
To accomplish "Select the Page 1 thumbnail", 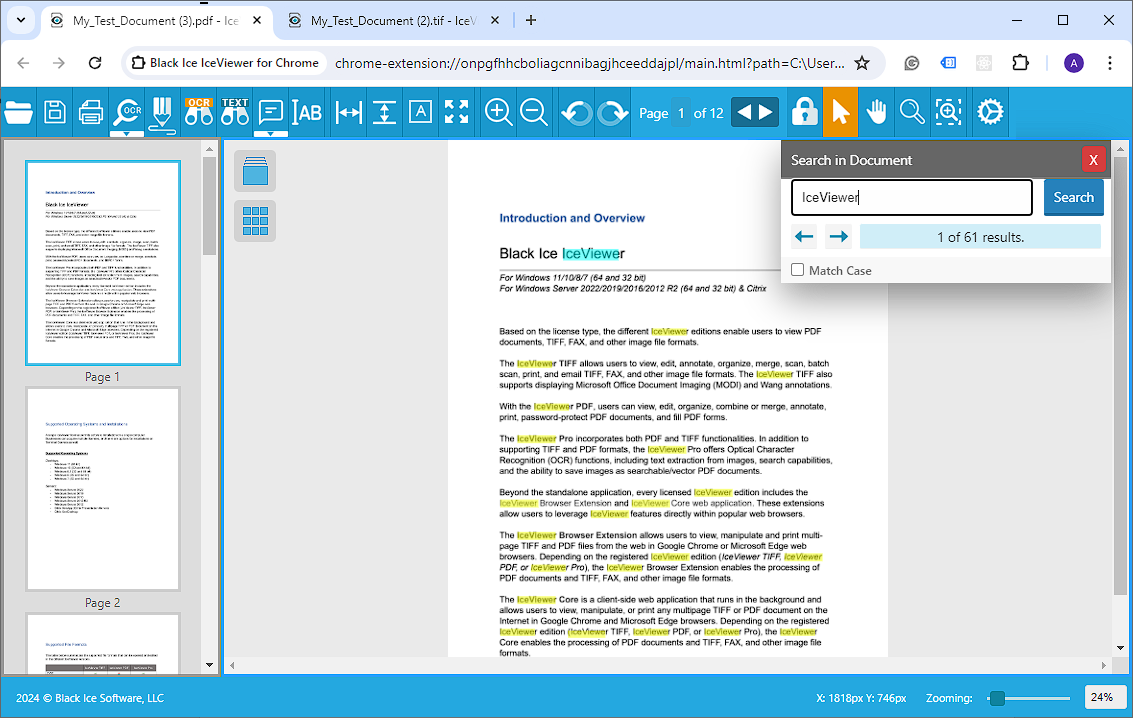I will click(x=103, y=263).
